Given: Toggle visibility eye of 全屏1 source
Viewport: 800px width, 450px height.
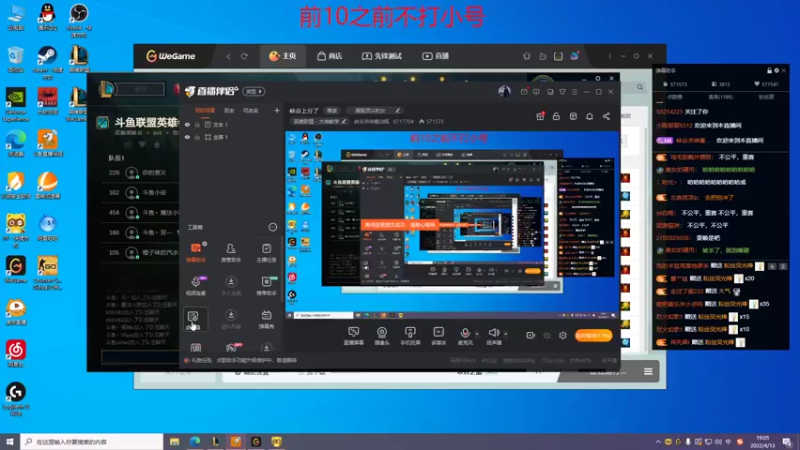Looking at the screenshot, I should (187, 137).
